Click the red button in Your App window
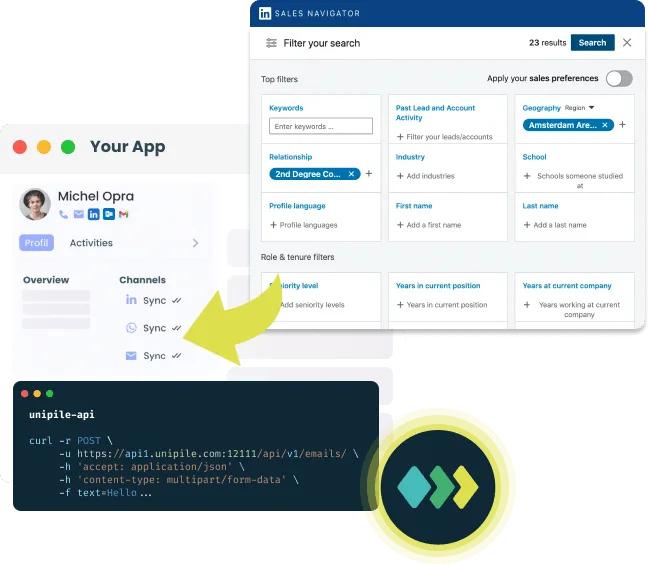 [20, 147]
